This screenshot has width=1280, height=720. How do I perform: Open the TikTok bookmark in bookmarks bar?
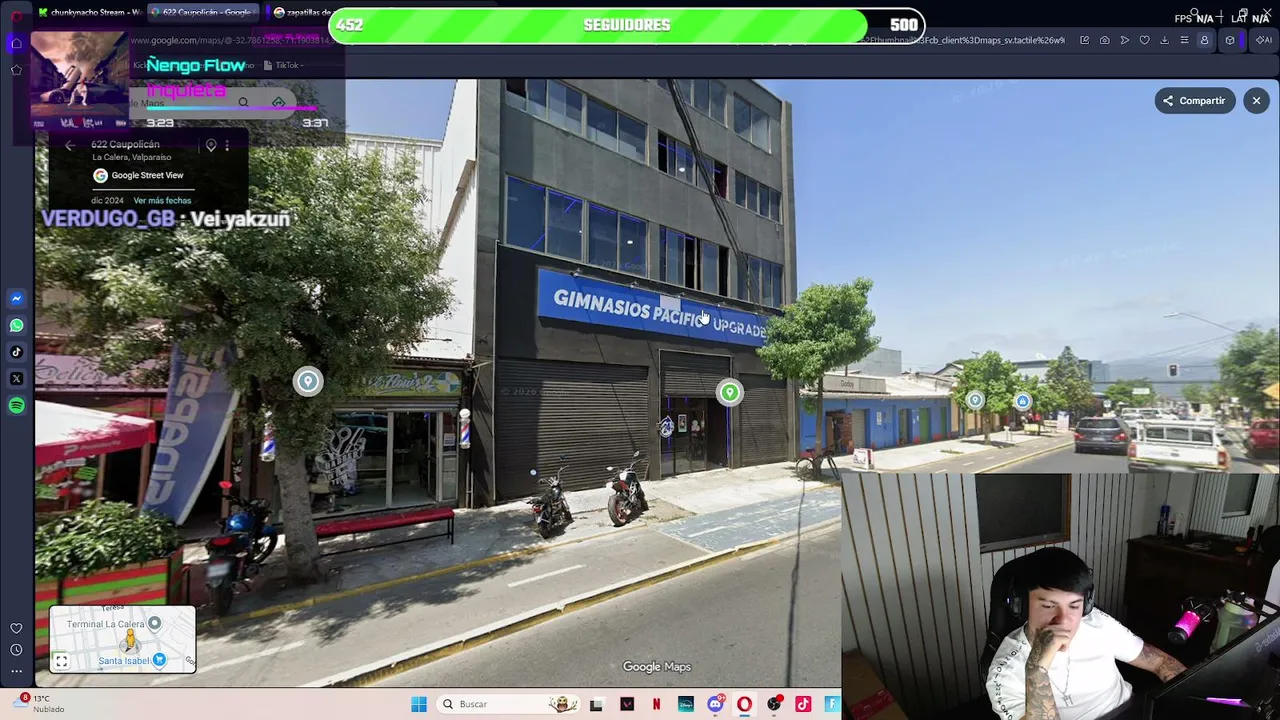point(283,66)
